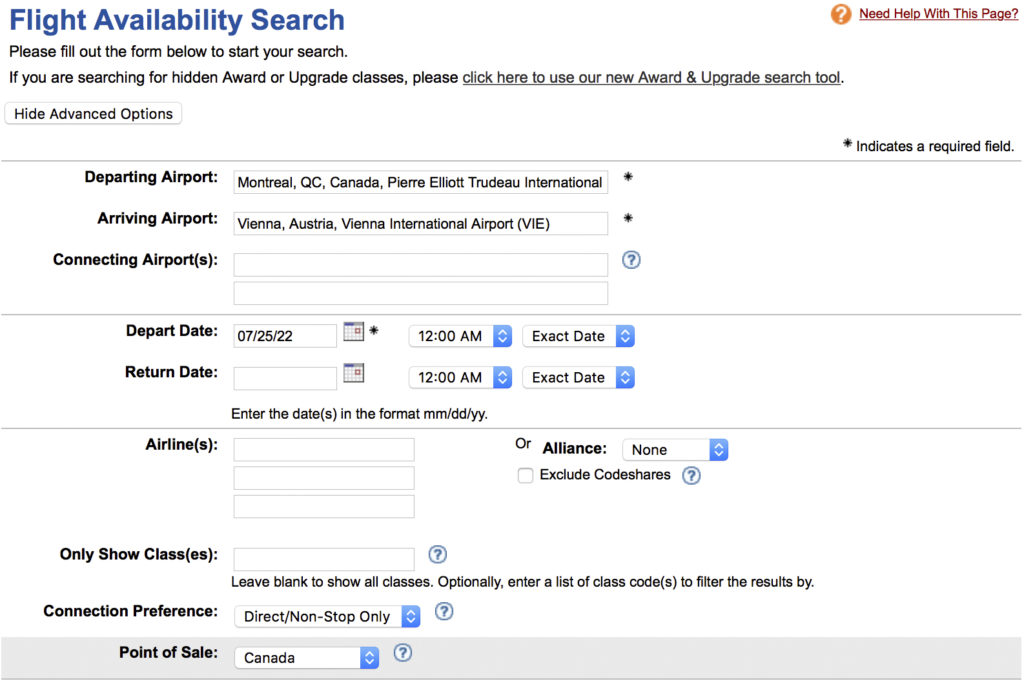The height and width of the screenshot is (681, 1024).
Task: Focus the first Airline(s) input box
Action: coord(324,449)
